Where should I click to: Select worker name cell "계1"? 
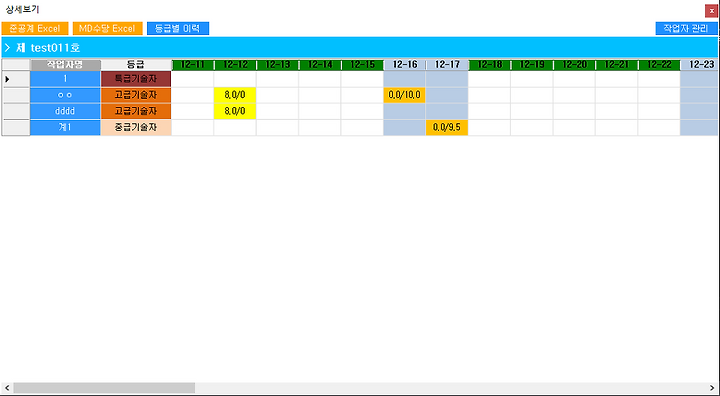(x=65, y=127)
